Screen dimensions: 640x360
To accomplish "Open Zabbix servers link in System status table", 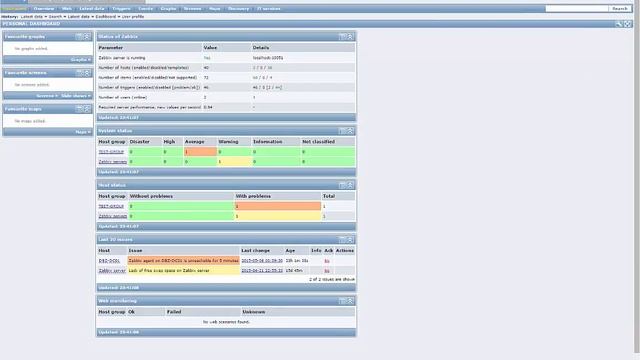I will pyautogui.click(x=113, y=162).
